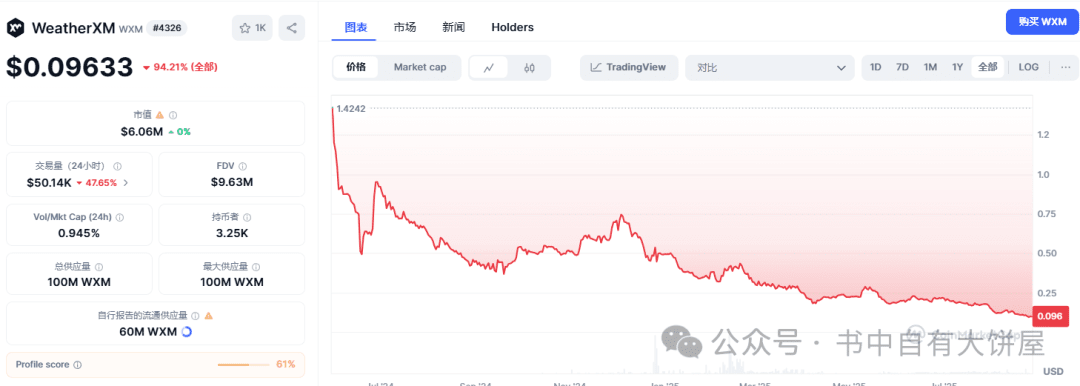1080x386 pixels.
Task: Open the share icon next to watchlist
Action: tap(291, 28)
